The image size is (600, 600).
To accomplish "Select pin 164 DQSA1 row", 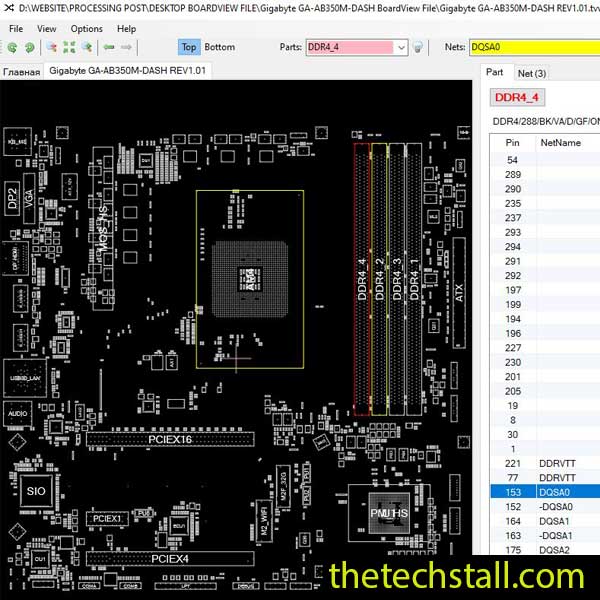I will coord(545,521).
